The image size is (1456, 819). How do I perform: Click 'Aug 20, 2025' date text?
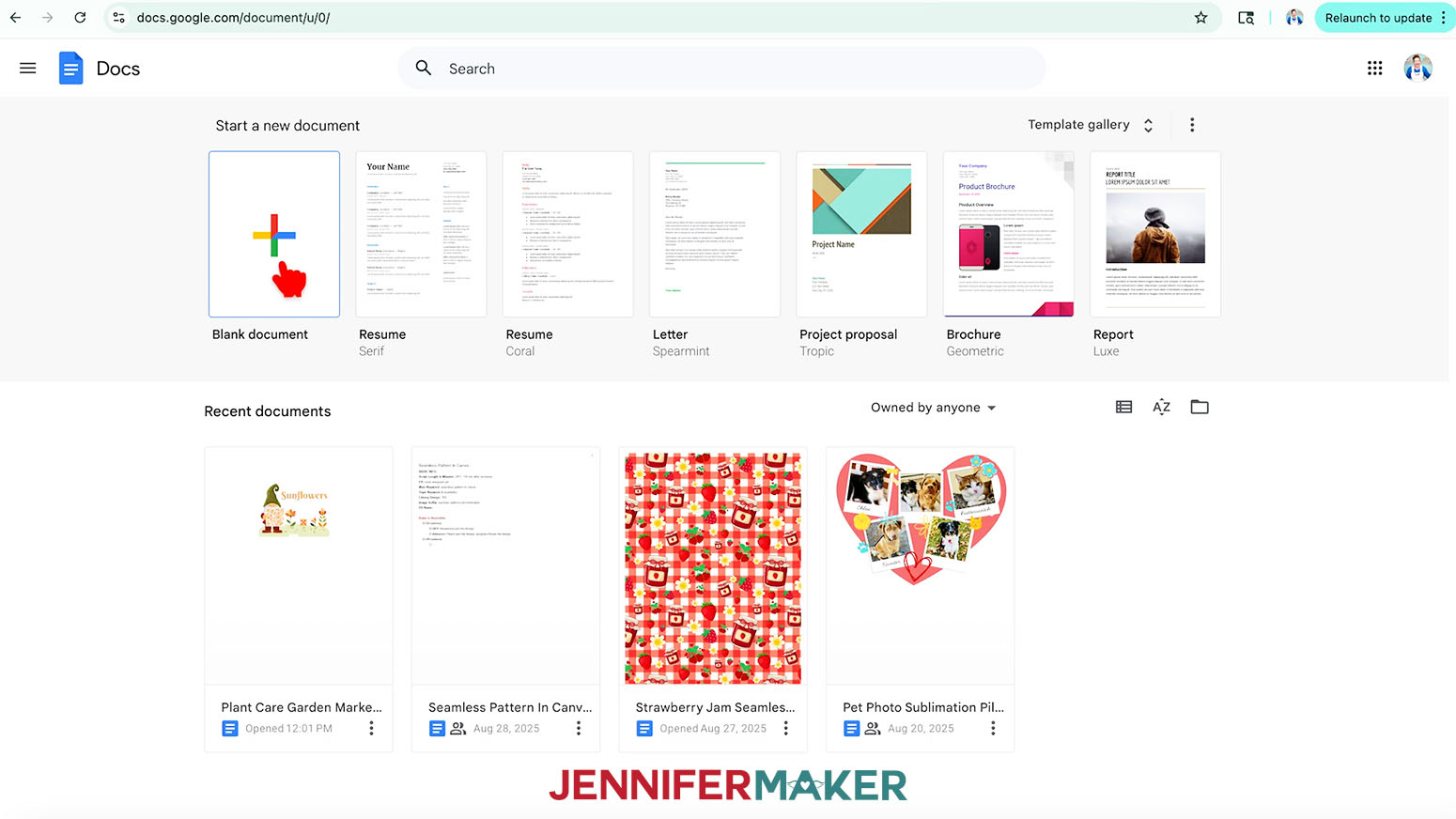tap(921, 729)
